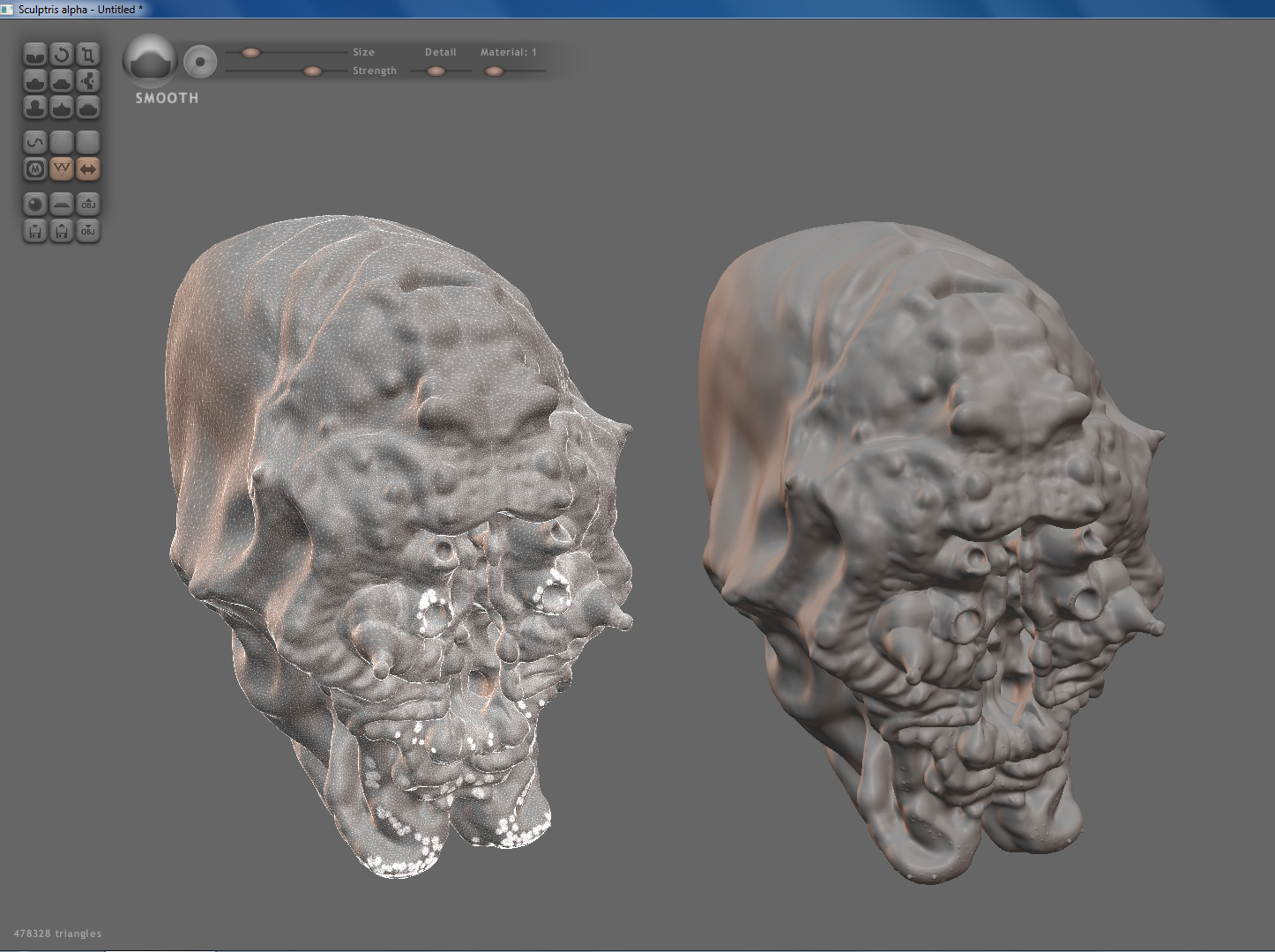
Task: Export OBJ with the down-arrow OBJ icon
Action: click(88, 231)
